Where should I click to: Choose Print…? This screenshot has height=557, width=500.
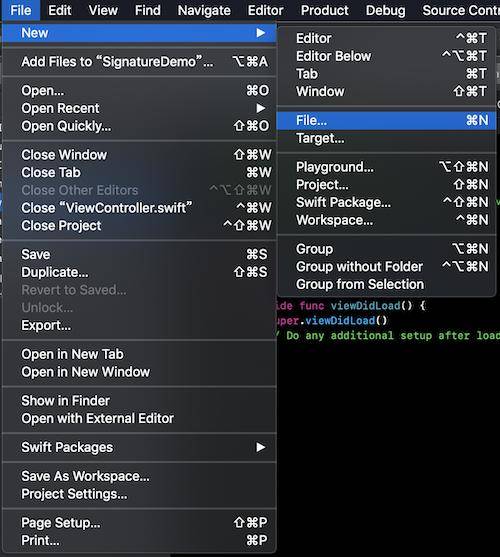pyautogui.click(x=139, y=540)
